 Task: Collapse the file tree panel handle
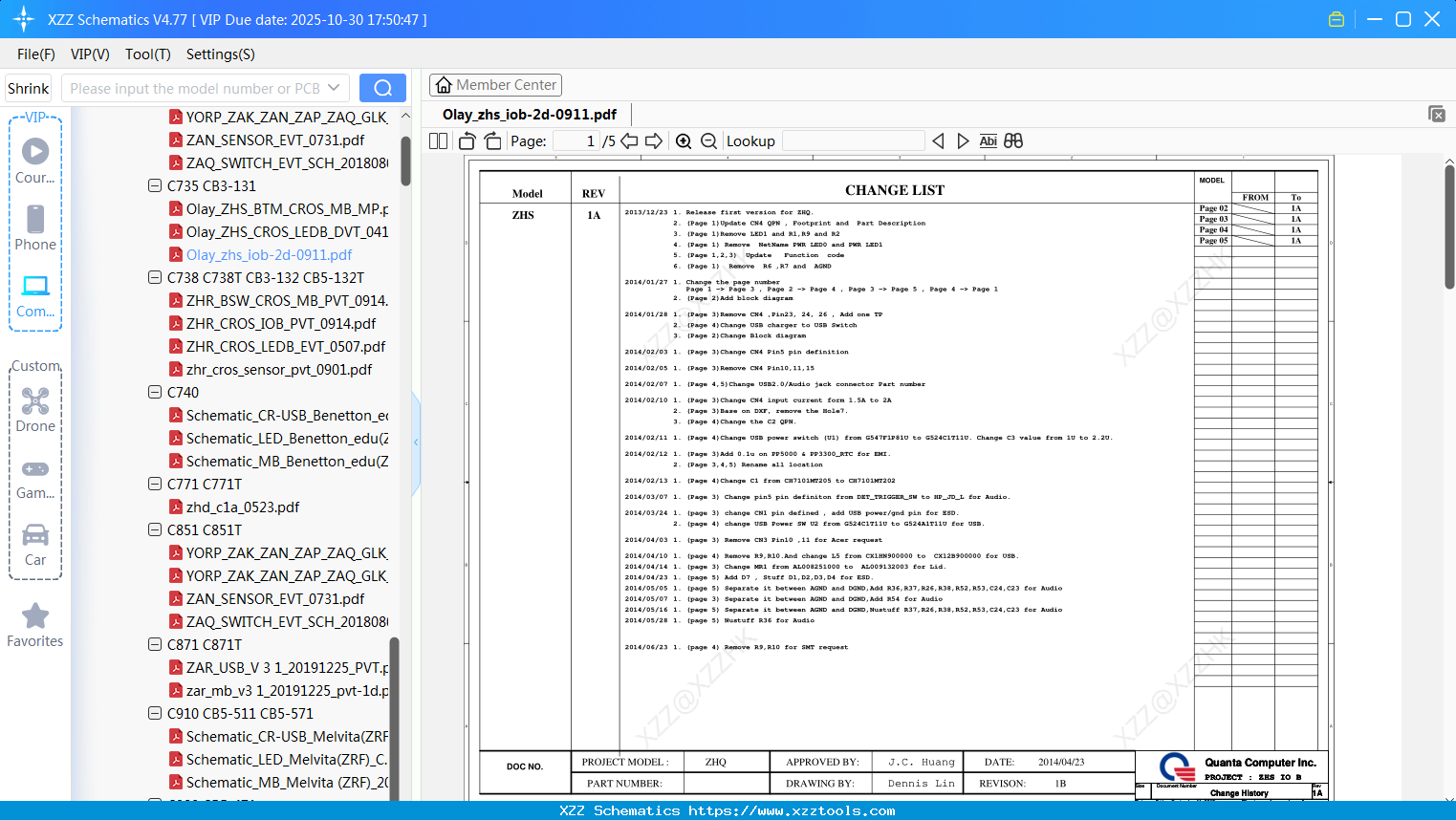(416, 442)
